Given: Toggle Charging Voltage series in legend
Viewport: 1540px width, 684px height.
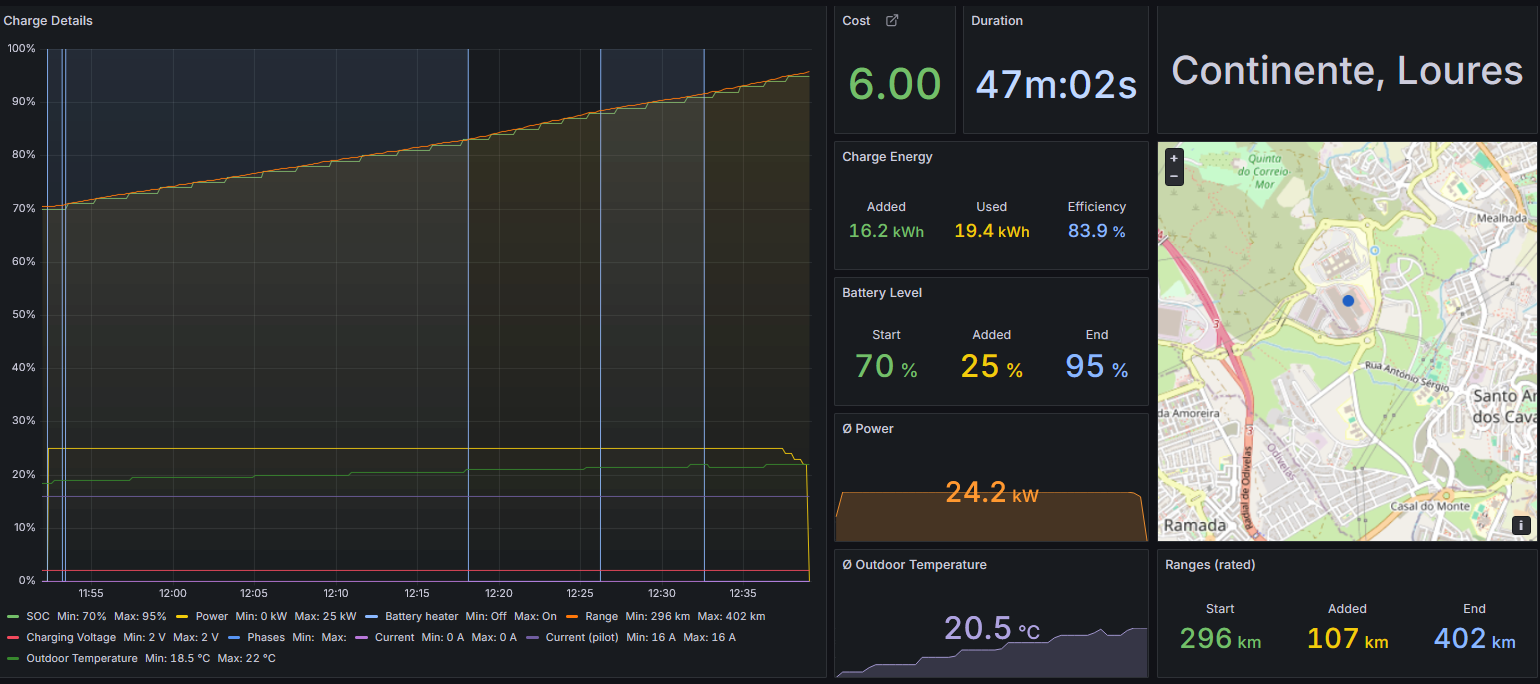Looking at the screenshot, I should pyautogui.click(x=71, y=637).
